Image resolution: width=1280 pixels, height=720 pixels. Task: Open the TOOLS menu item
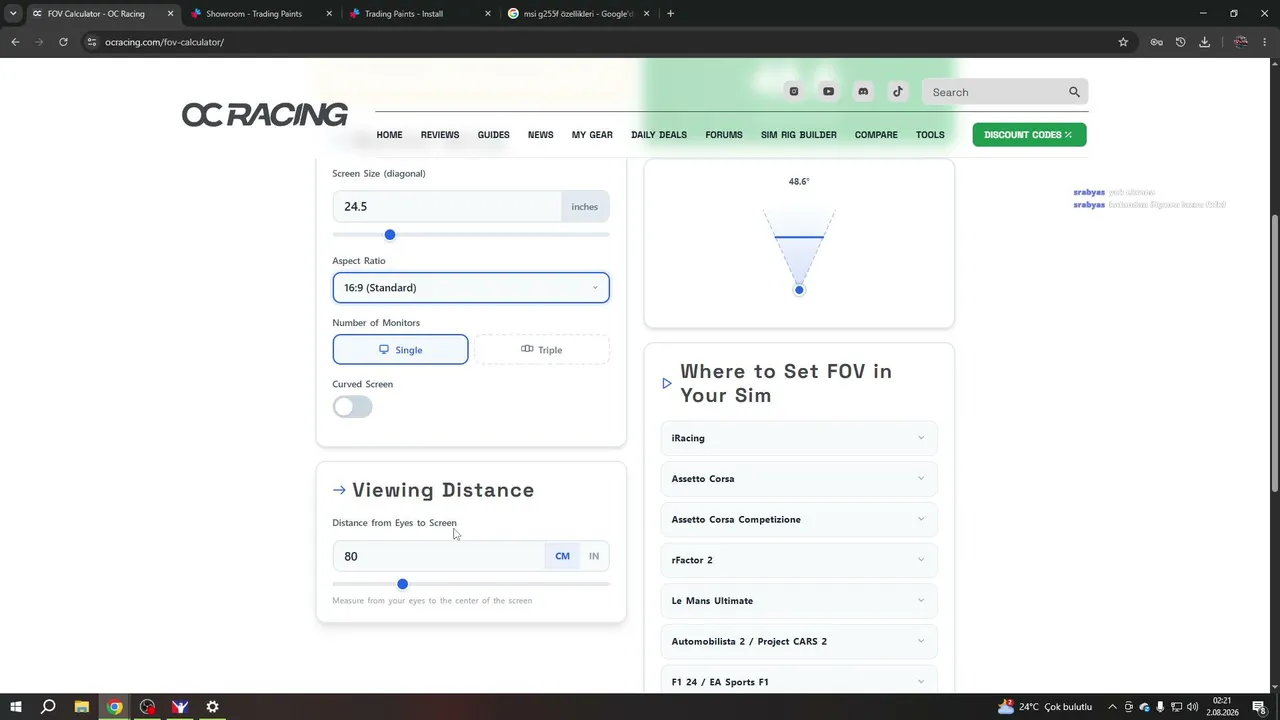pos(930,135)
